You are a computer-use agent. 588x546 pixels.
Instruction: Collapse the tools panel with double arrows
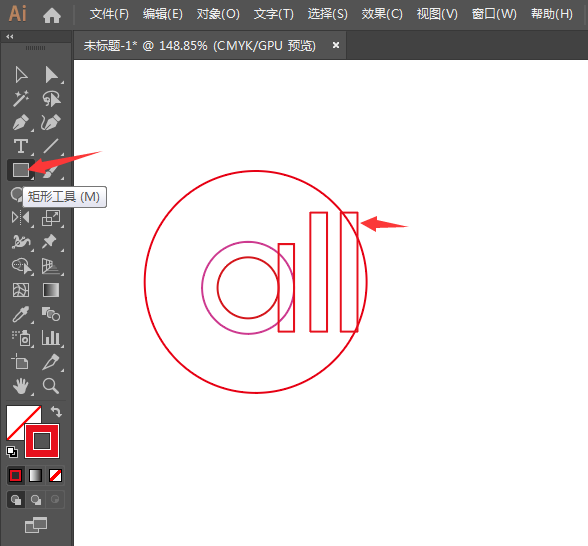pos(10,36)
